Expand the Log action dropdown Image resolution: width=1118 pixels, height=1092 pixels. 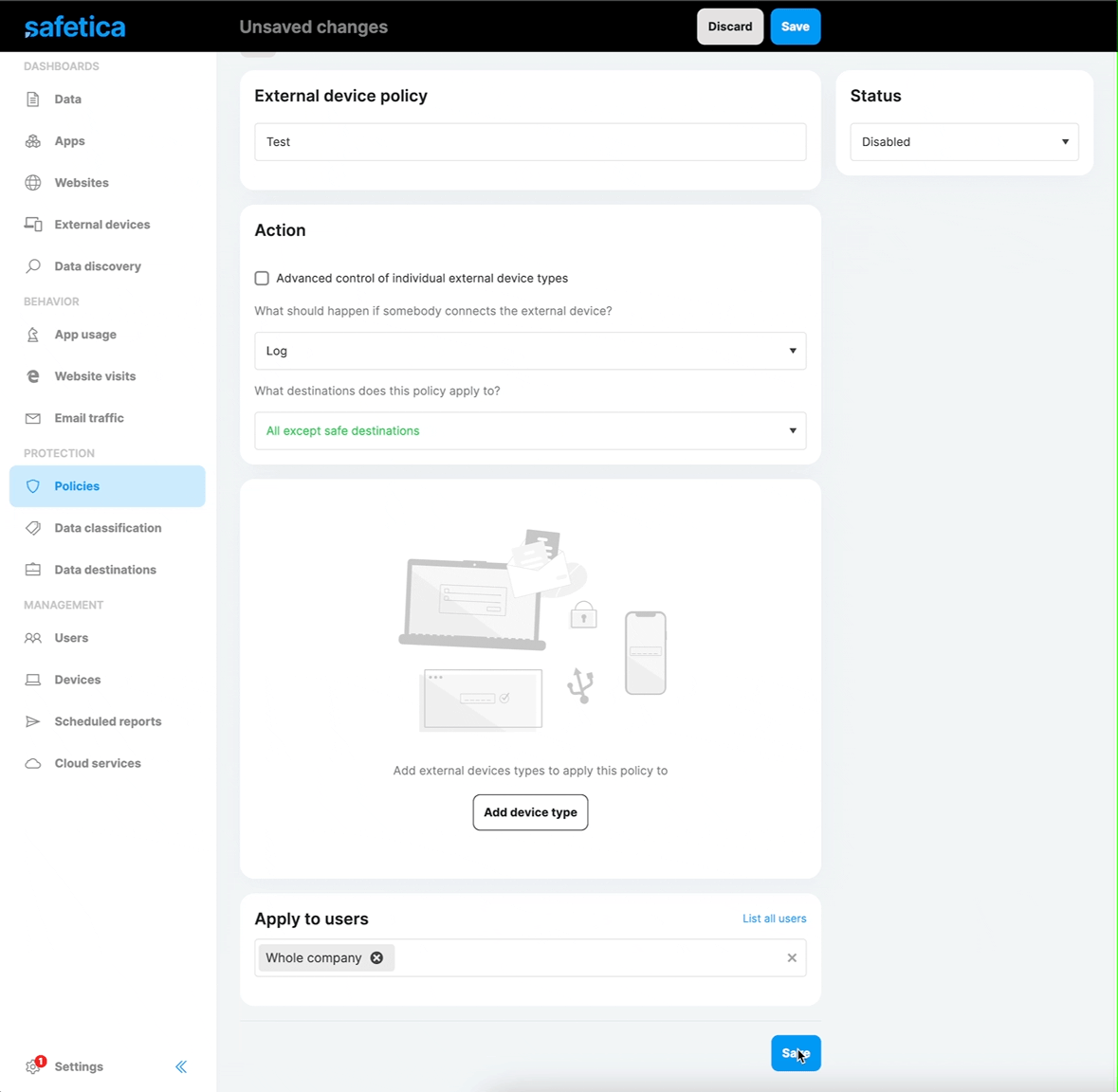click(530, 351)
